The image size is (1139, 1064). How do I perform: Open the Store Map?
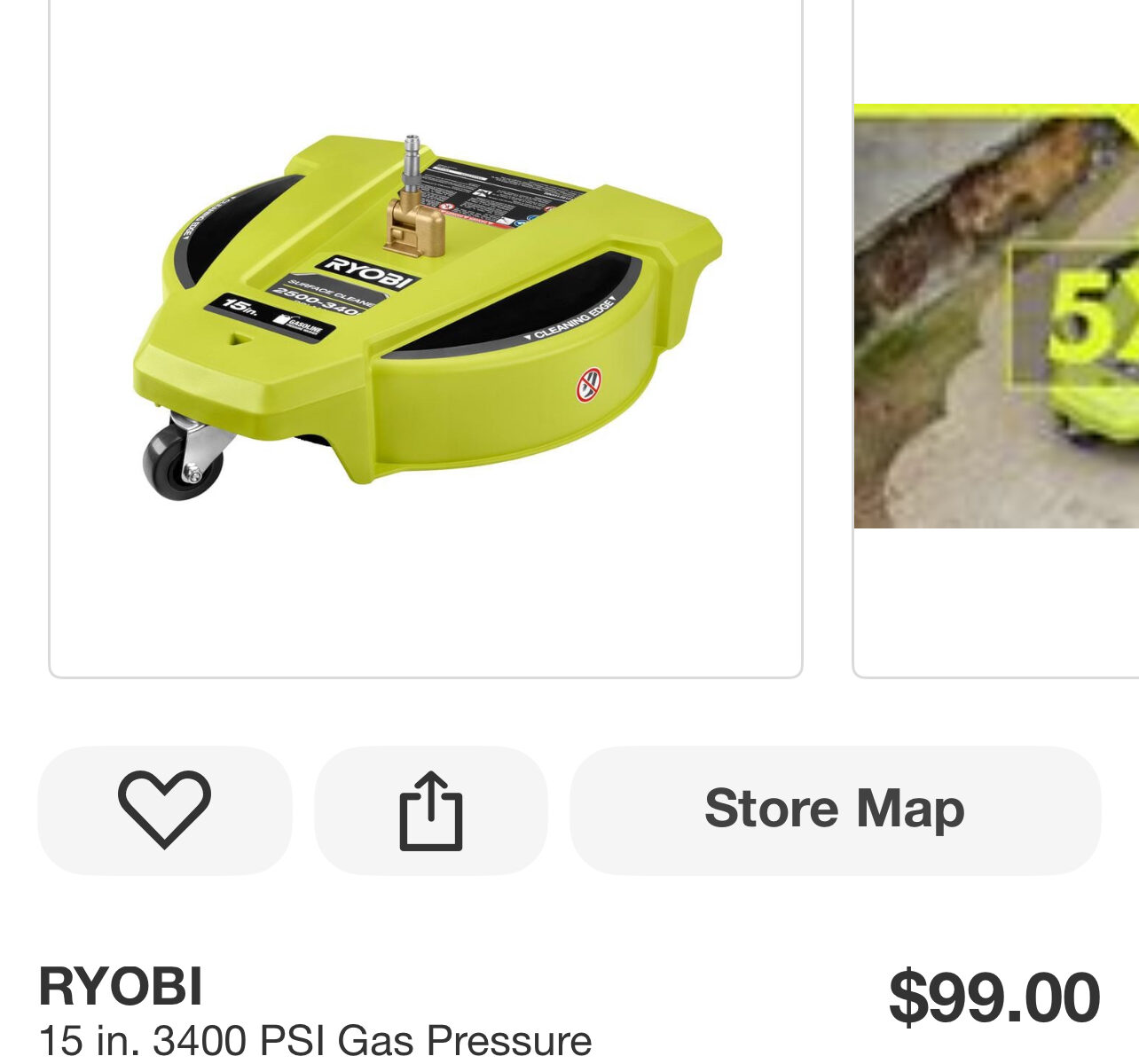coord(835,810)
